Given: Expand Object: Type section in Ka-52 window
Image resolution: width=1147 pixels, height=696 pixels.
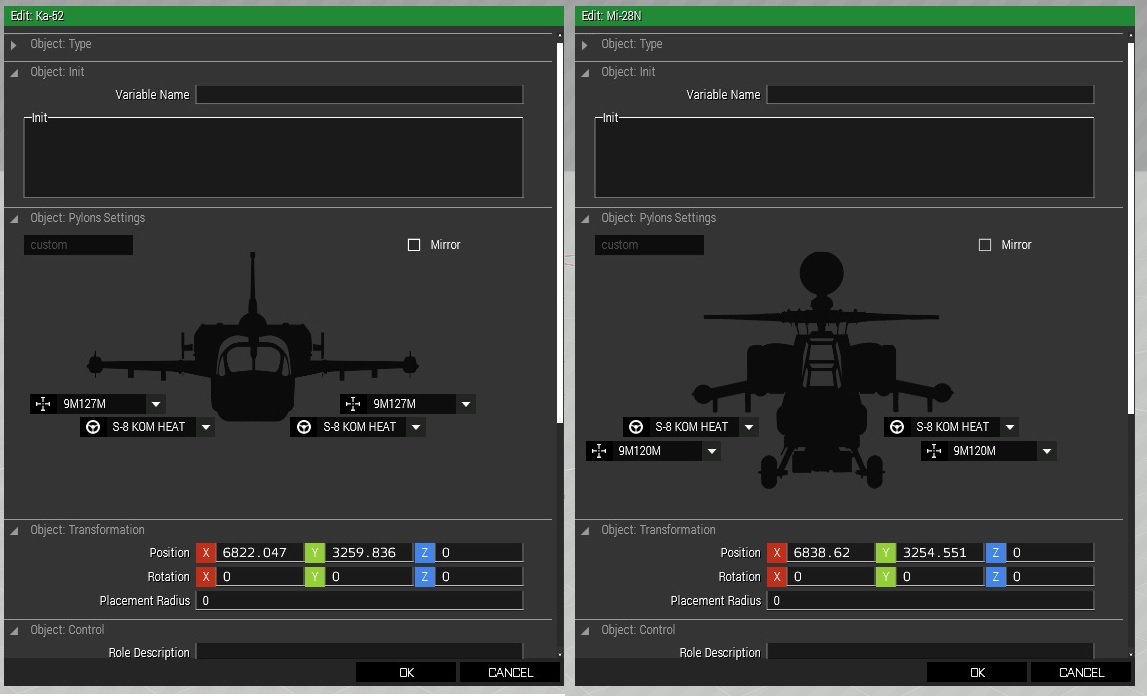Looking at the screenshot, I should [x=13, y=45].
